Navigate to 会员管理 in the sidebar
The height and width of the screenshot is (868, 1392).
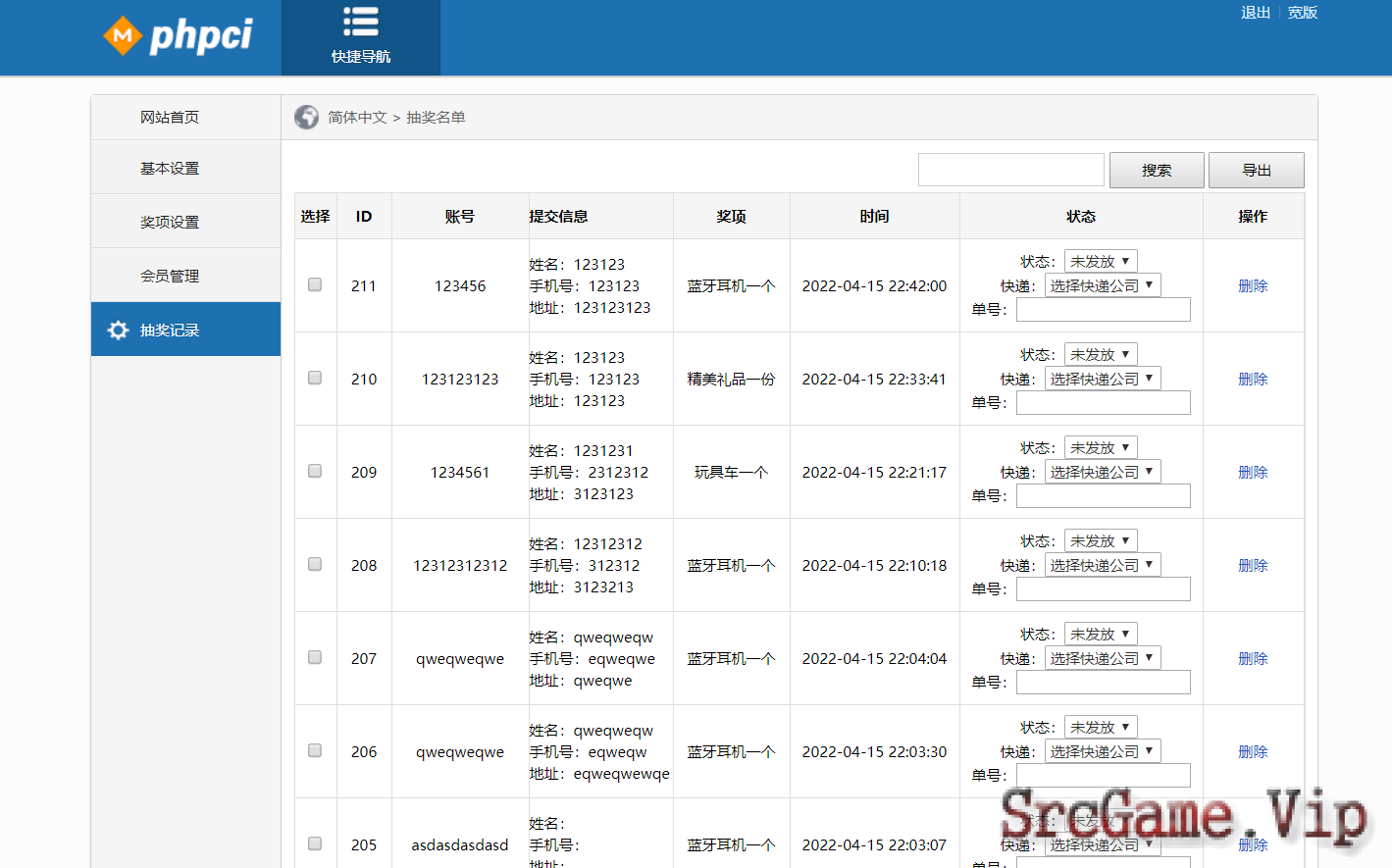[x=170, y=277]
